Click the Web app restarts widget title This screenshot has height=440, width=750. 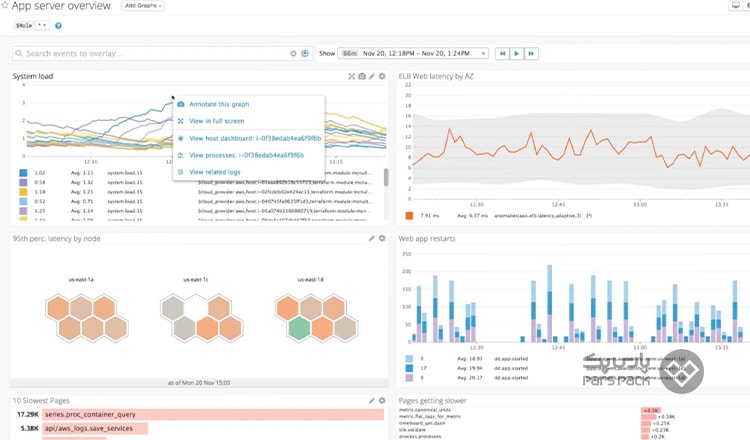tap(427, 238)
